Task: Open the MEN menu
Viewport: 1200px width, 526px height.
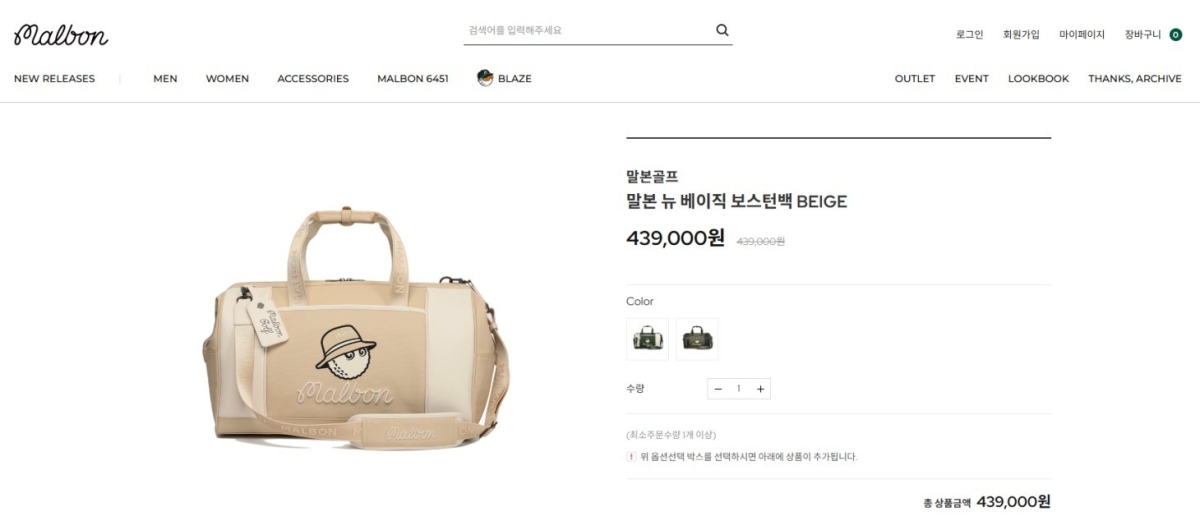Action: tap(165, 79)
